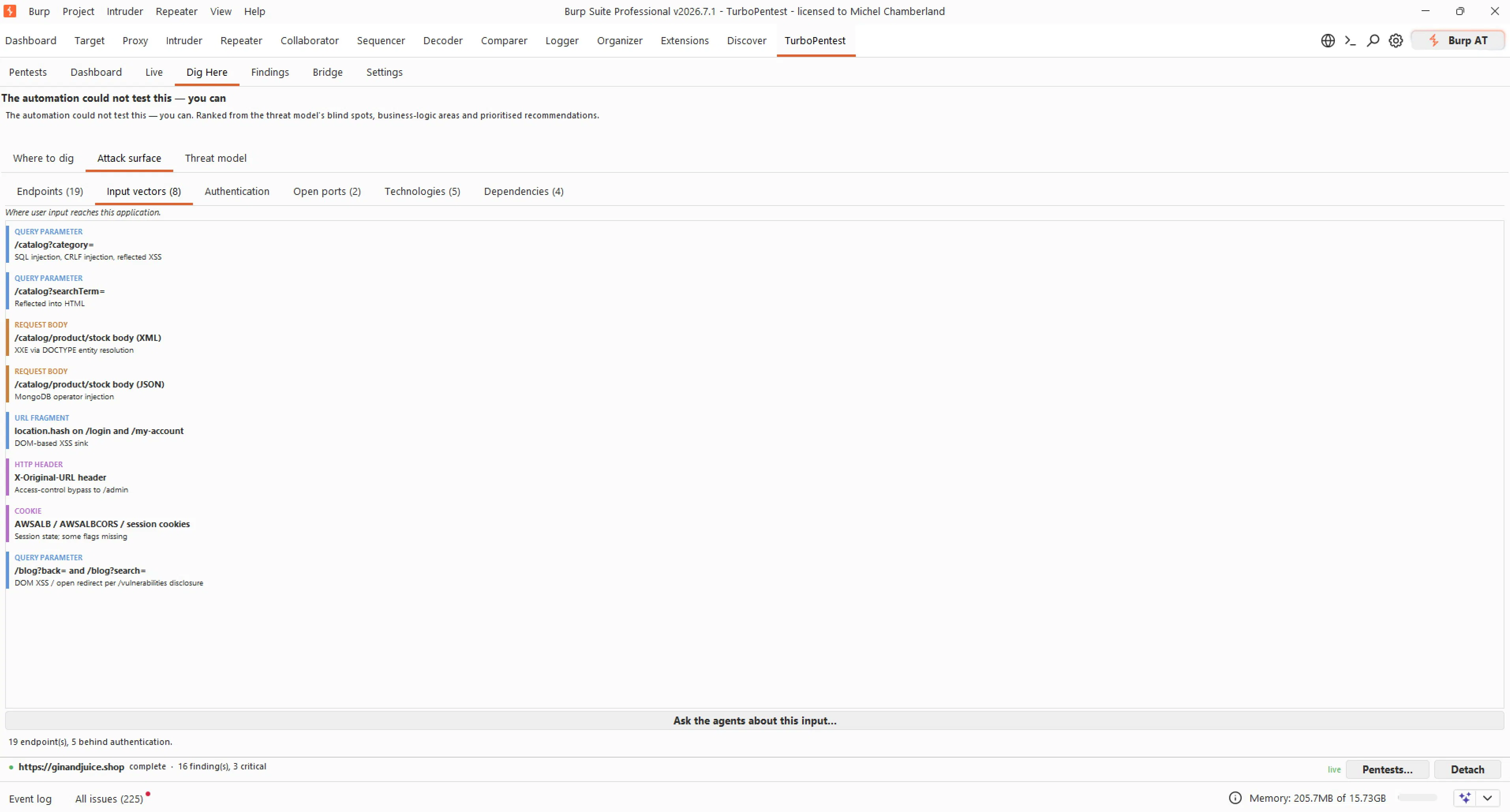1510x812 pixels.
Task: Open the TurboPentest Settings sub-tab
Action: [385, 72]
